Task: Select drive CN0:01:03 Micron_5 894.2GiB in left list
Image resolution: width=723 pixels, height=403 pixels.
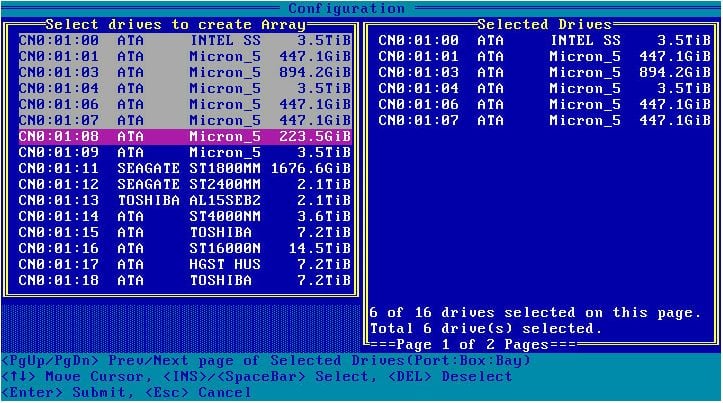Action: point(185,72)
